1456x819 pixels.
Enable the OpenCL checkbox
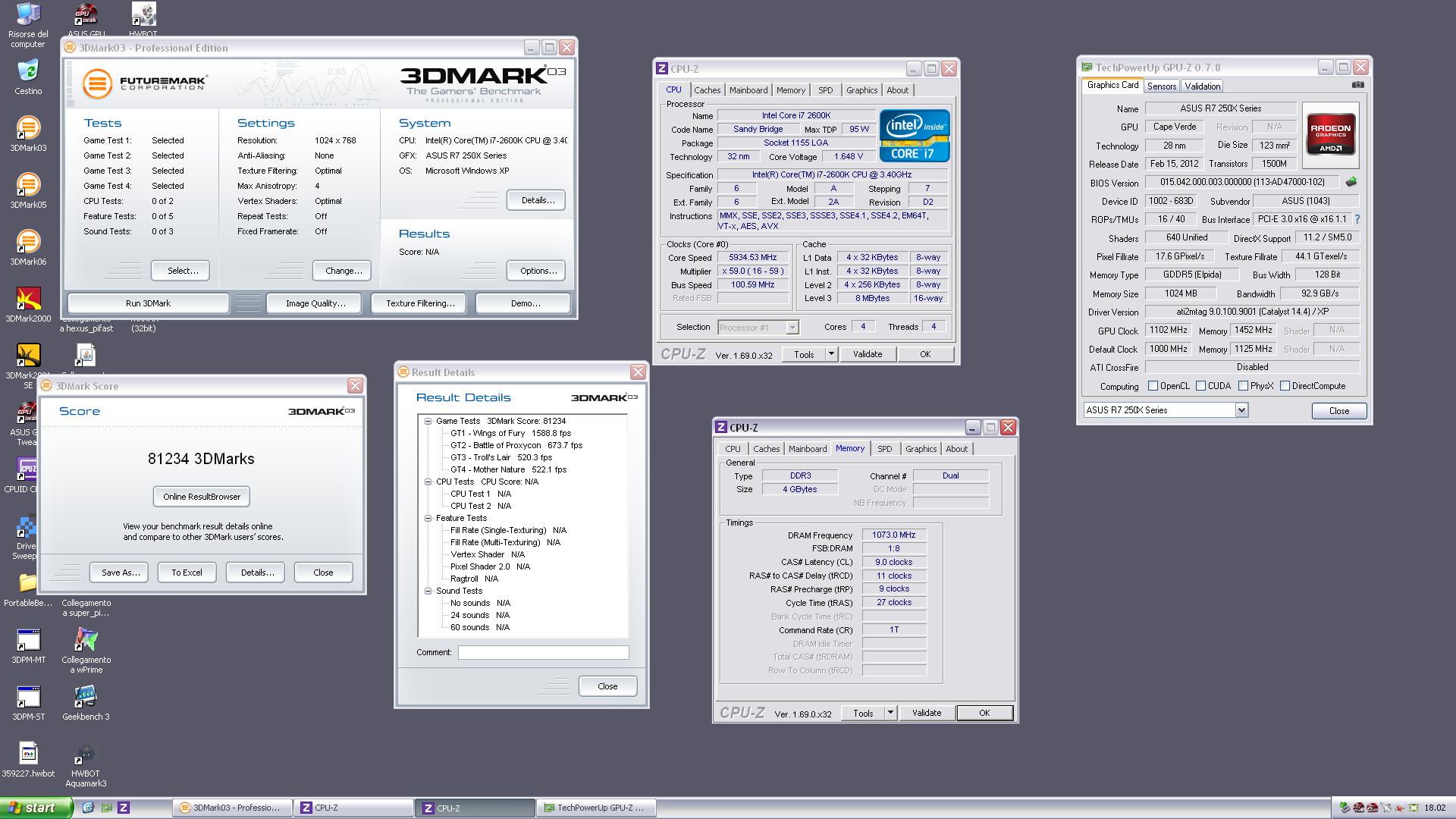pyautogui.click(x=1153, y=386)
